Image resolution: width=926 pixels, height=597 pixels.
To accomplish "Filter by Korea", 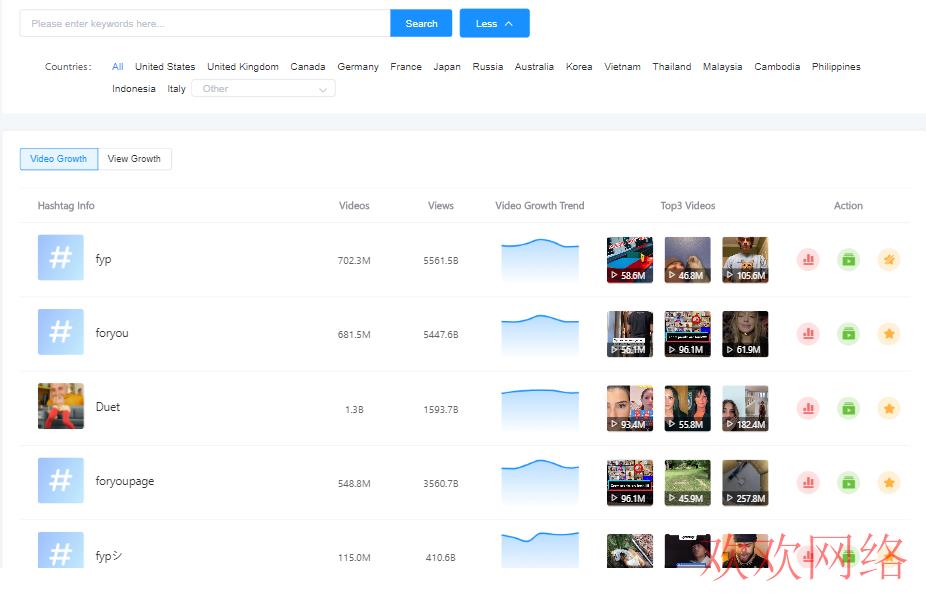I will point(579,67).
